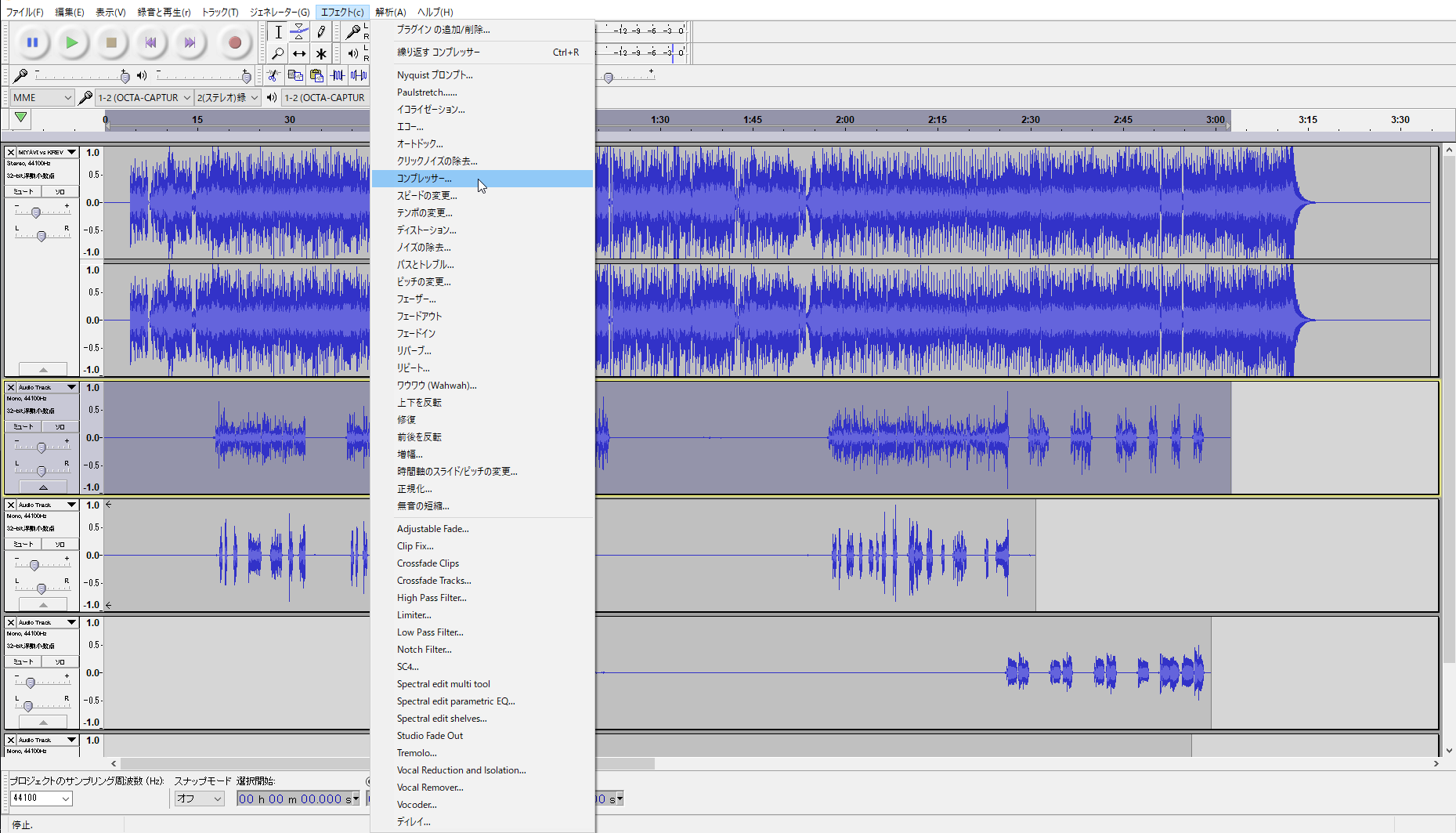
Task: Select the Draw pencil tool
Action: [x=321, y=32]
